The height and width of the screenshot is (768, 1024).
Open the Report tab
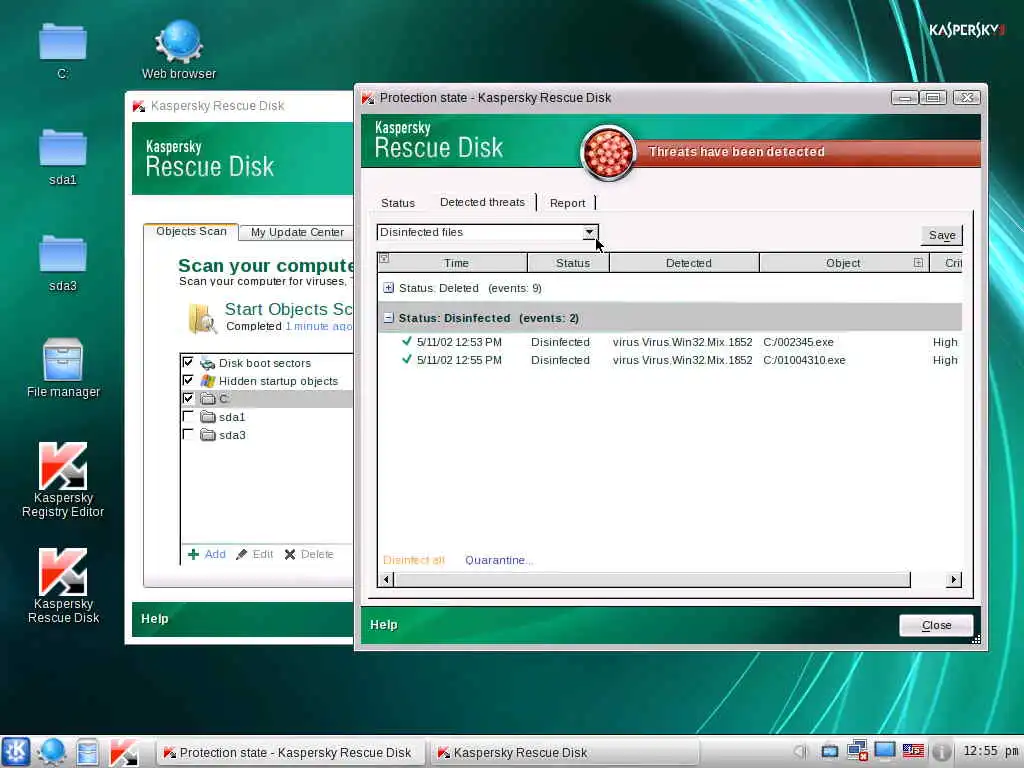tap(568, 203)
